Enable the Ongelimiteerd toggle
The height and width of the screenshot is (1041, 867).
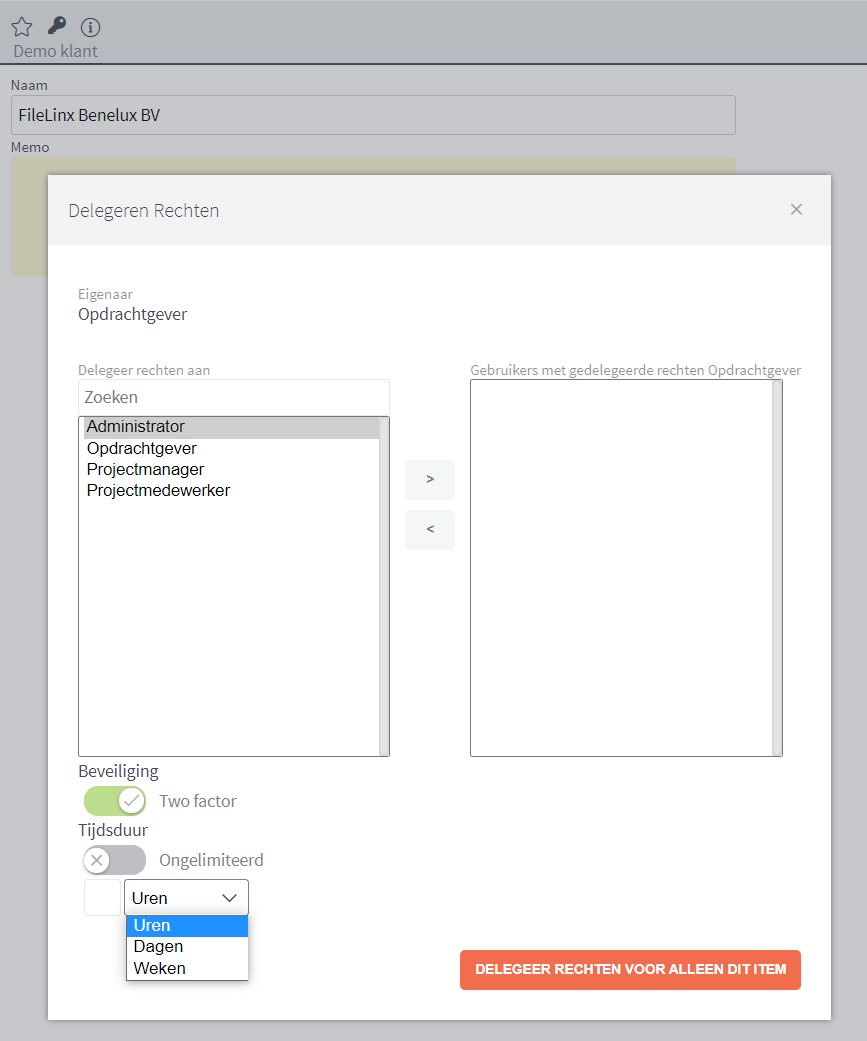115,860
